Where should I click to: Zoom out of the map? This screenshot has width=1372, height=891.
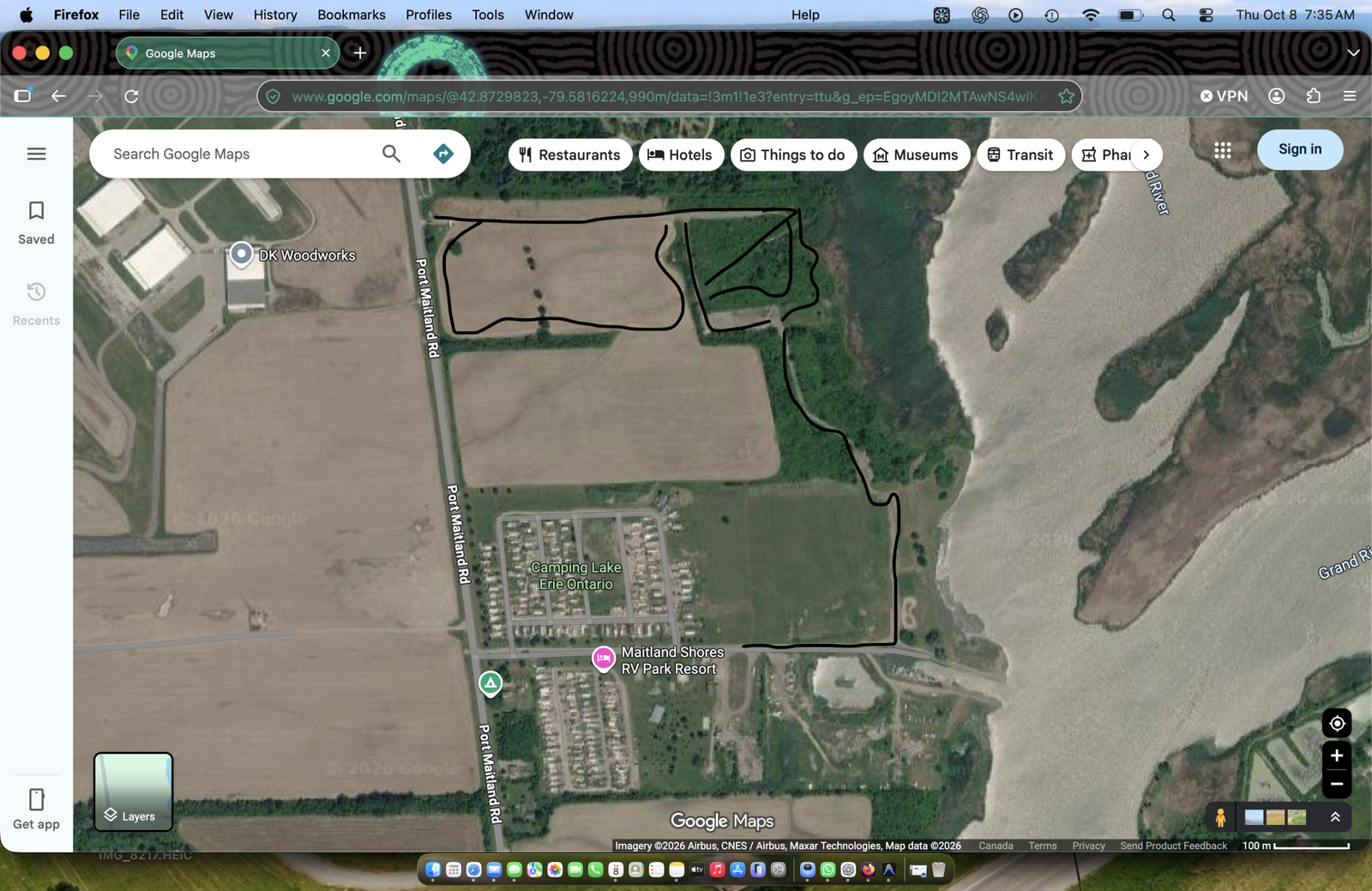point(1337,784)
